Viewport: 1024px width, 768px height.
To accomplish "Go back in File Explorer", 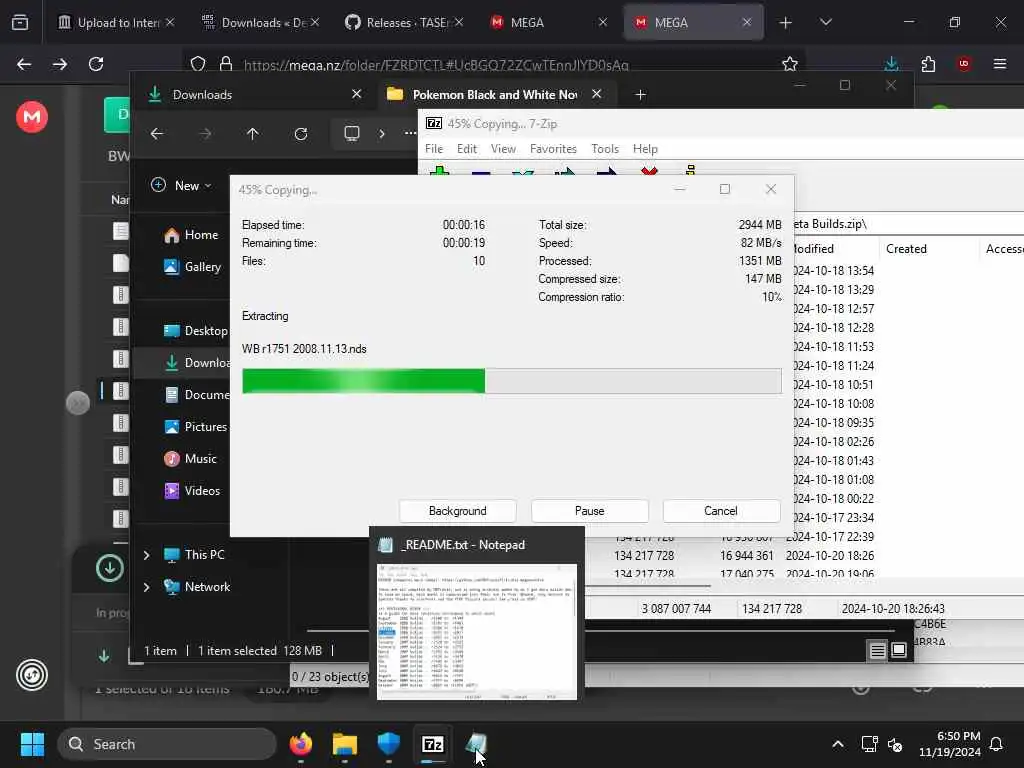I will [157, 134].
